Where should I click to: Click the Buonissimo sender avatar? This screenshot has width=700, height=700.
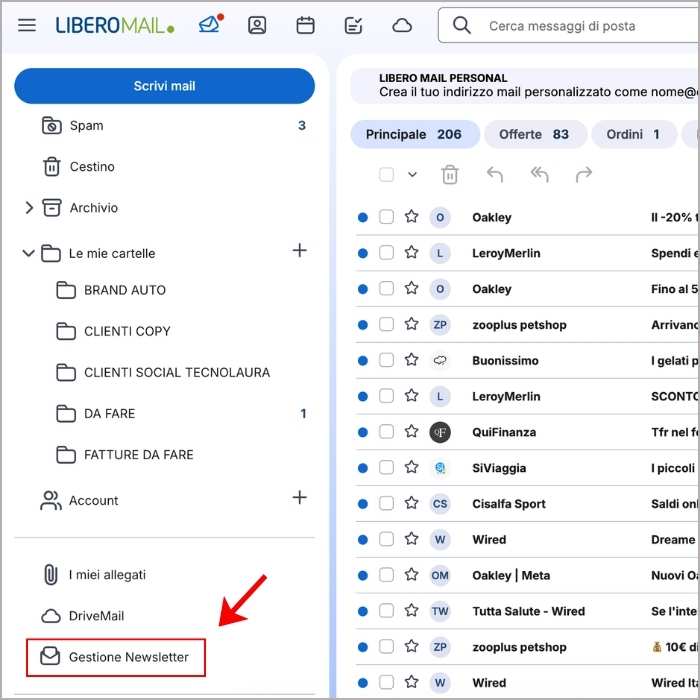(x=440, y=360)
